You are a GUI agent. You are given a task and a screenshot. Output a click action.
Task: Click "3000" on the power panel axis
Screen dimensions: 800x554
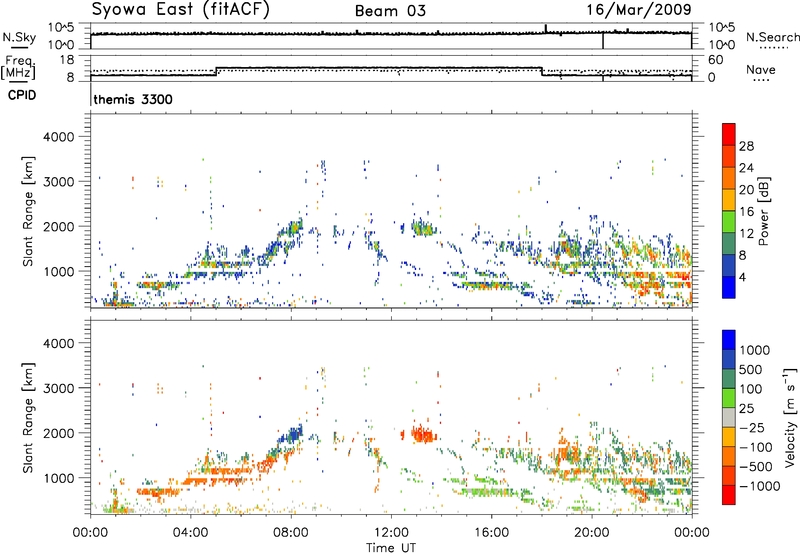(x=59, y=182)
